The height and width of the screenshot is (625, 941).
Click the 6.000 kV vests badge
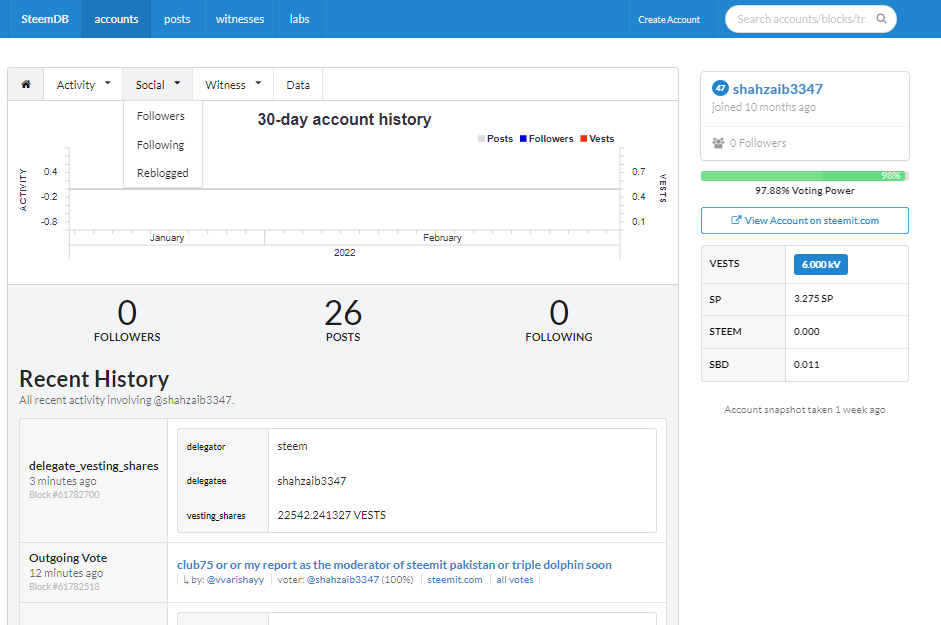click(820, 264)
